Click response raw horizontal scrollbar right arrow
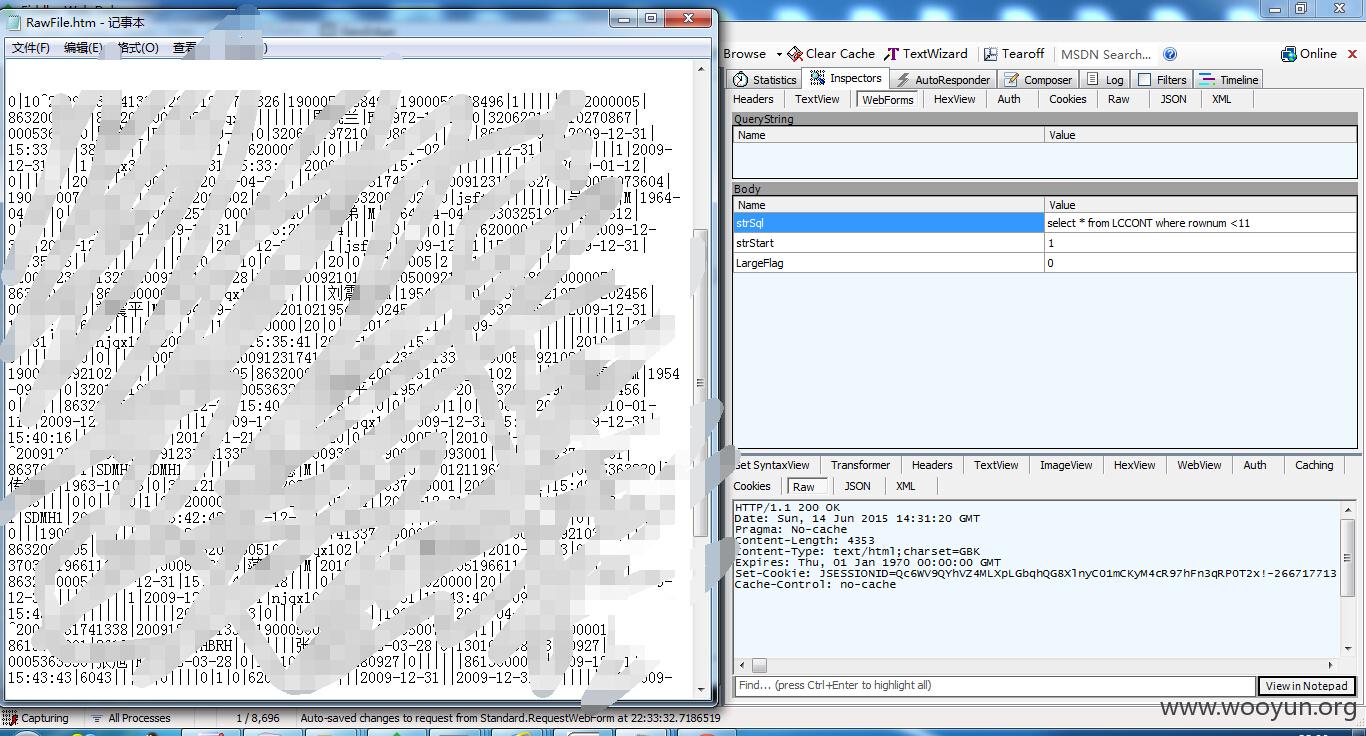1366x736 pixels. (x=1330, y=665)
